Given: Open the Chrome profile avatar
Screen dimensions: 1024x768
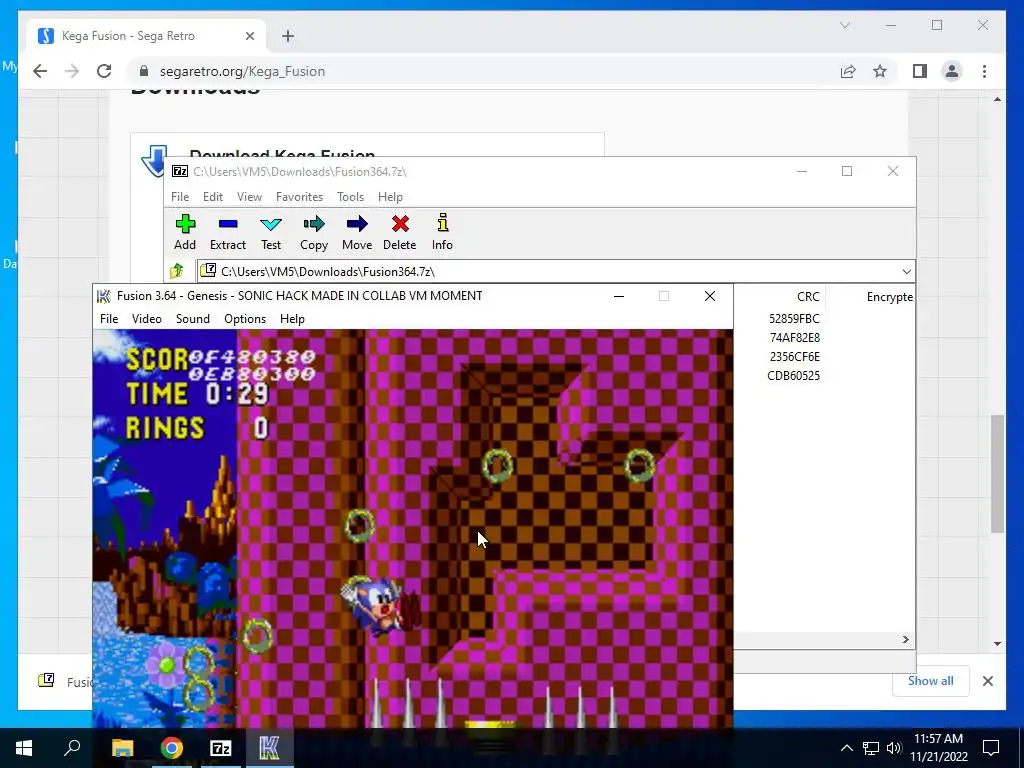Looking at the screenshot, I should pos(952,71).
